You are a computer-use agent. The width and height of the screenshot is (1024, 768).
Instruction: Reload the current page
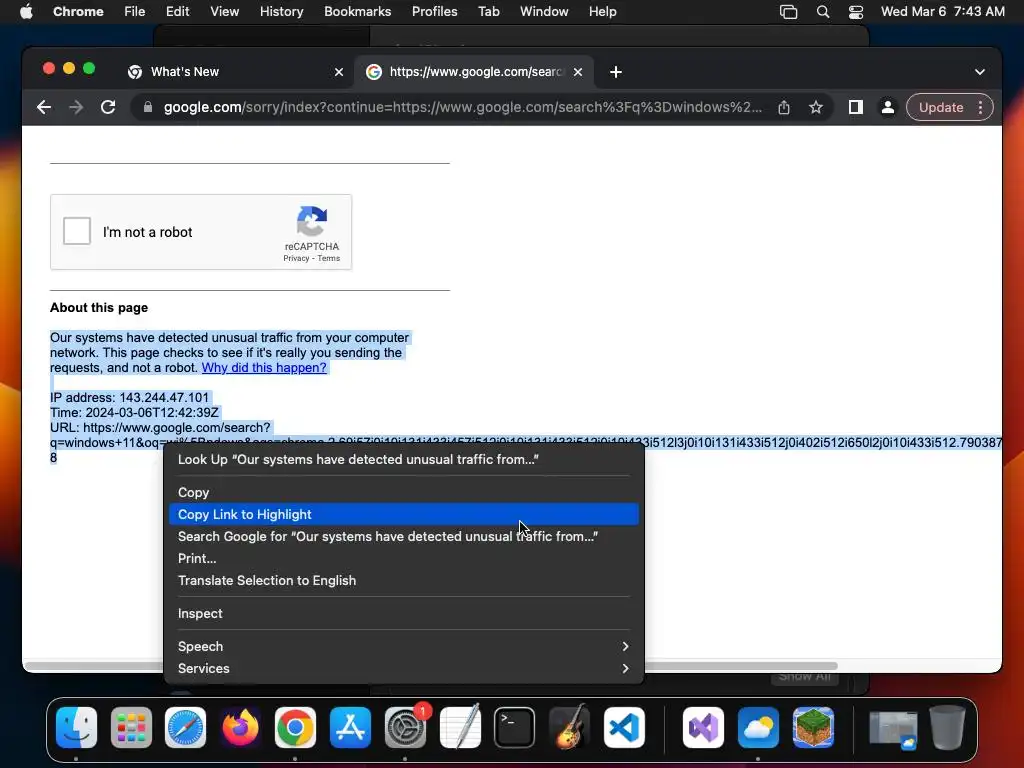point(108,107)
